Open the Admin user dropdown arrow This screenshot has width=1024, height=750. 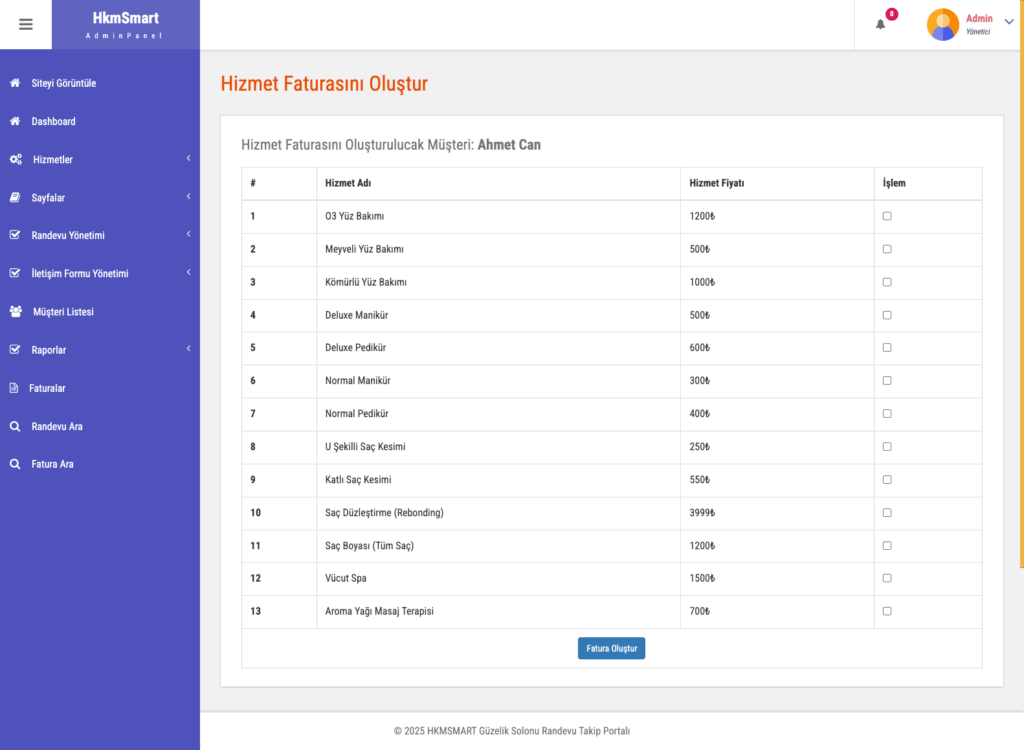pyautogui.click(x=1009, y=22)
